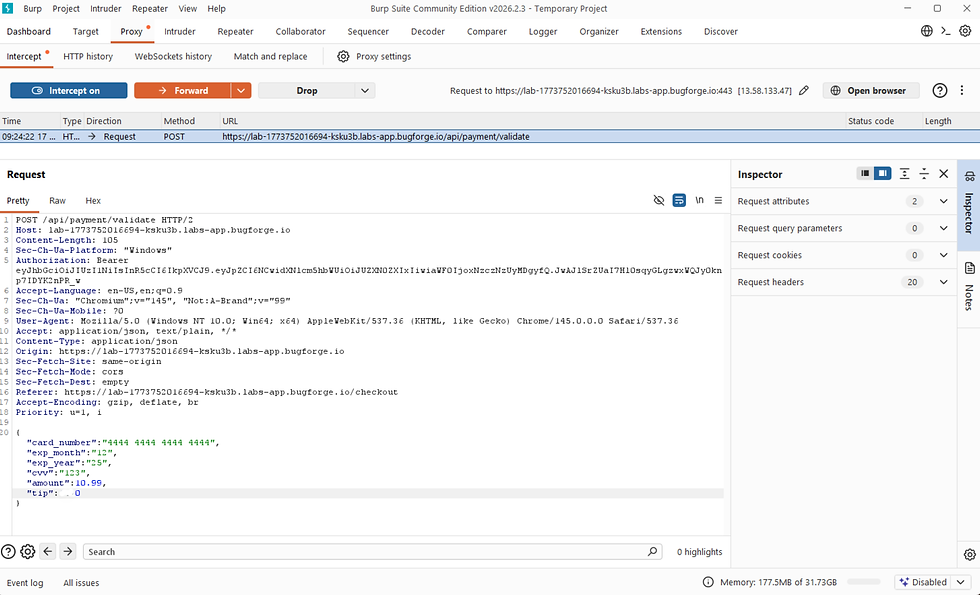Click the search help question-mark icon
980x595 pixels.
(8, 551)
